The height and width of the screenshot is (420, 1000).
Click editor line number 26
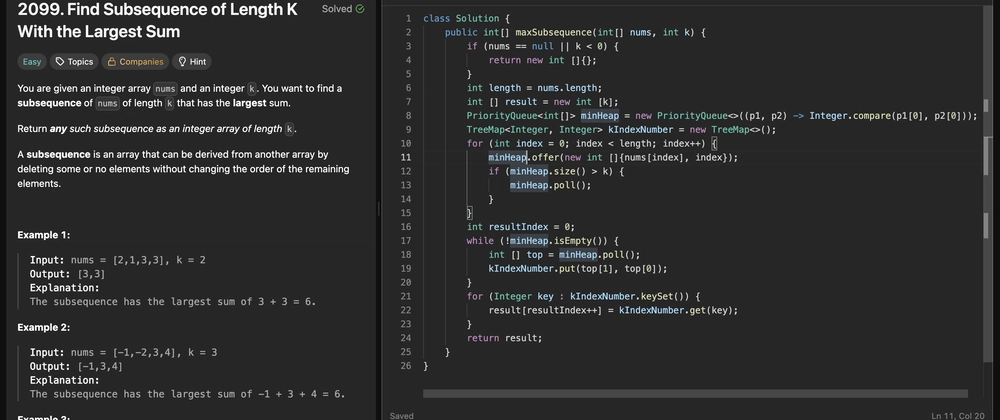point(406,366)
